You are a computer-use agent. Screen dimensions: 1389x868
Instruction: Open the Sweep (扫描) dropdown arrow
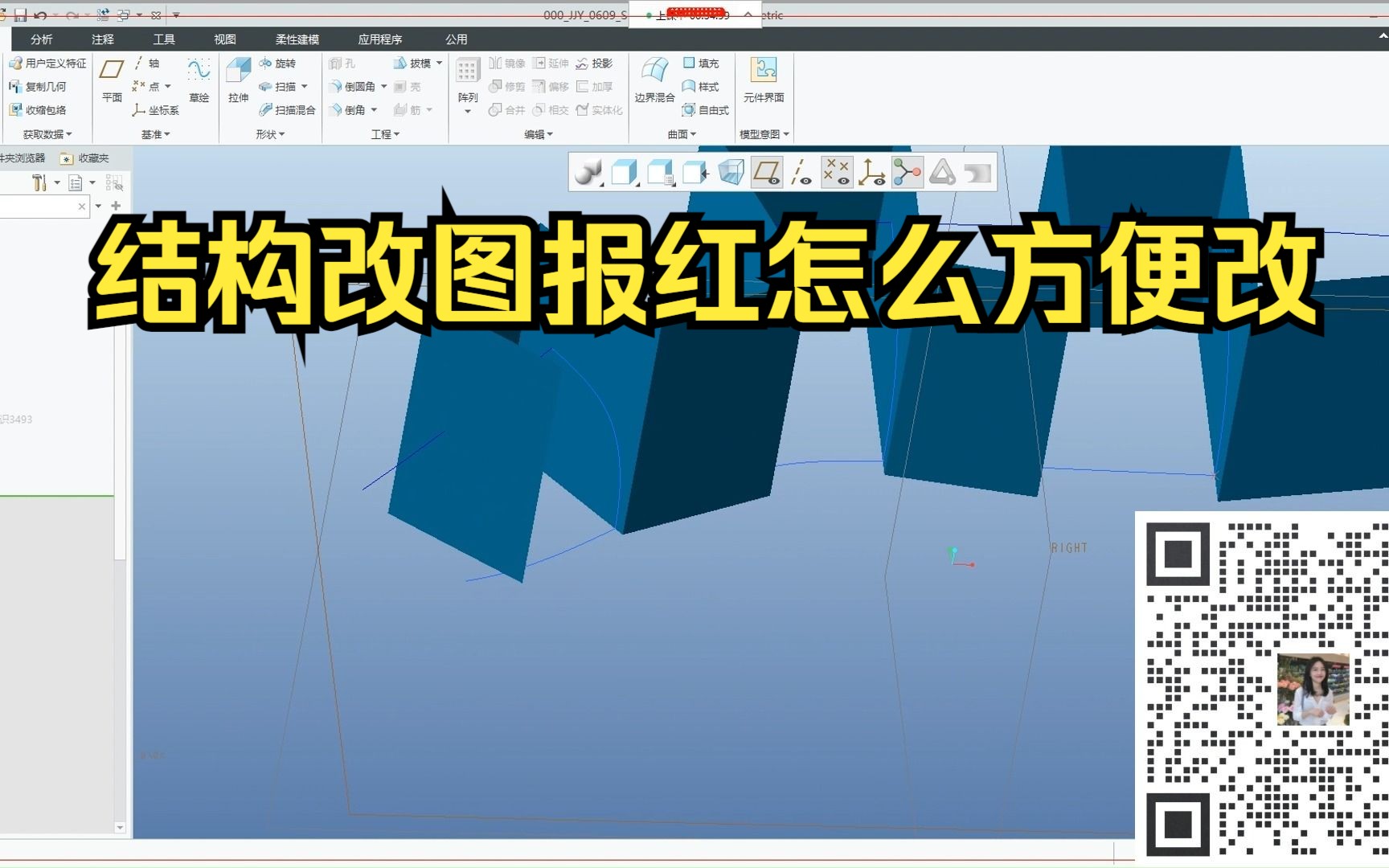click(x=305, y=86)
